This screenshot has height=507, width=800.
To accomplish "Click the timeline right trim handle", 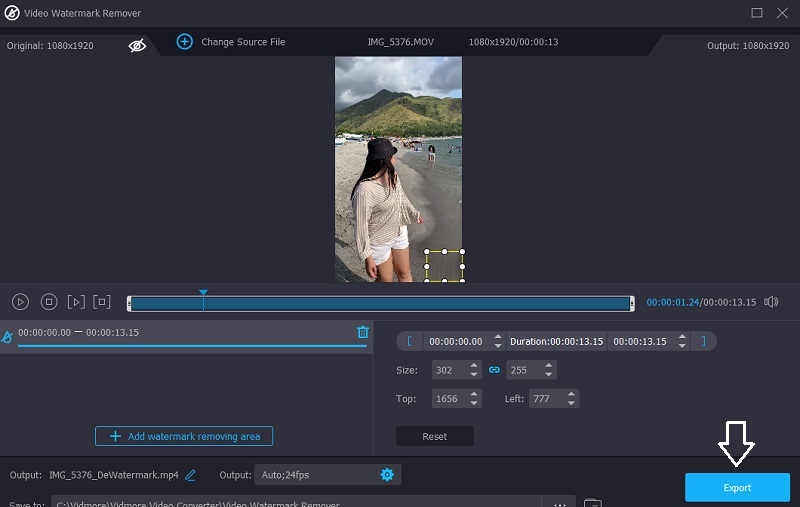I will 632,303.
